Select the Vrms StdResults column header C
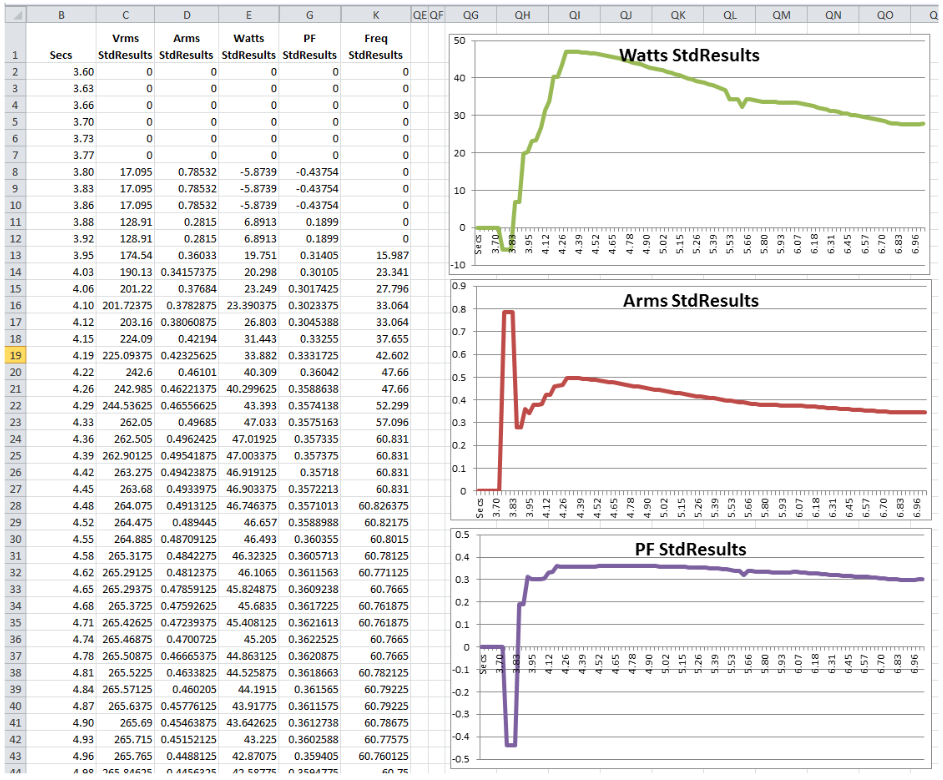 124,15
